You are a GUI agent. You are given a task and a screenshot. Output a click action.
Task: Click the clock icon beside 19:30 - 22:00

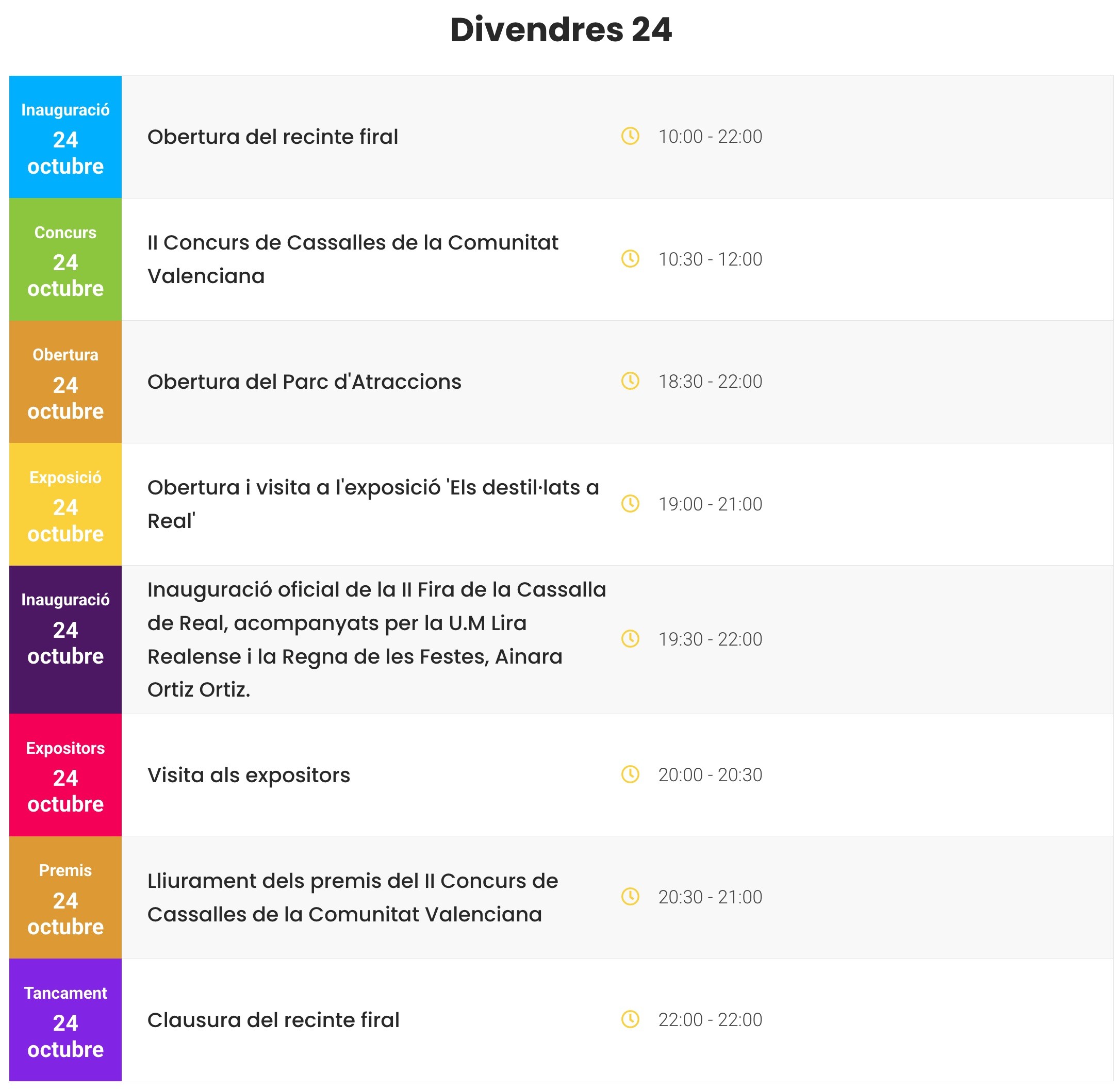click(630, 638)
